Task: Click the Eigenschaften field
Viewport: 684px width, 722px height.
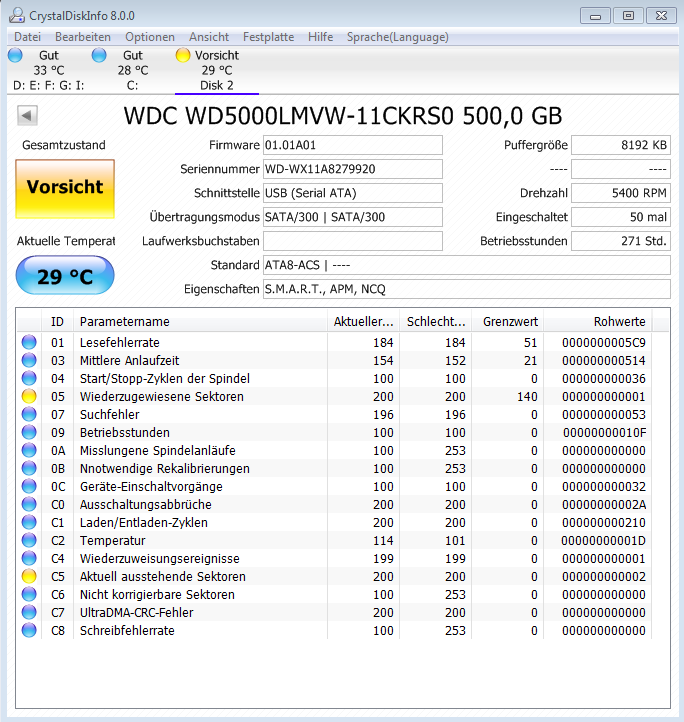Action: point(467,289)
